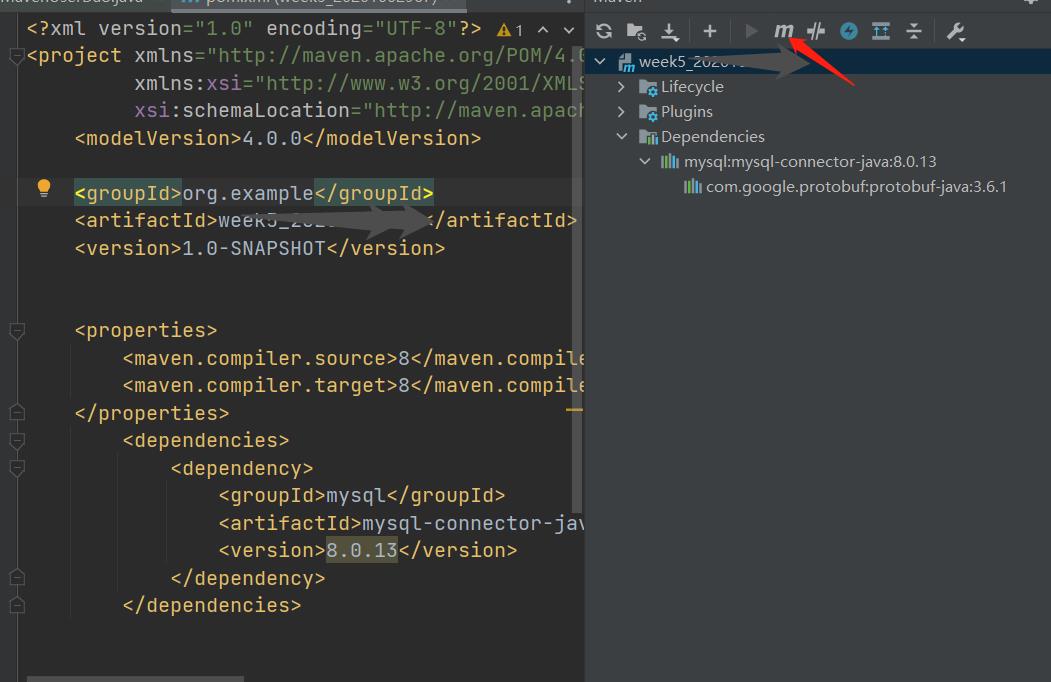Click the maven.compiler.source property line
Viewport: 1051px width, 682px height.
[x=353, y=358]
